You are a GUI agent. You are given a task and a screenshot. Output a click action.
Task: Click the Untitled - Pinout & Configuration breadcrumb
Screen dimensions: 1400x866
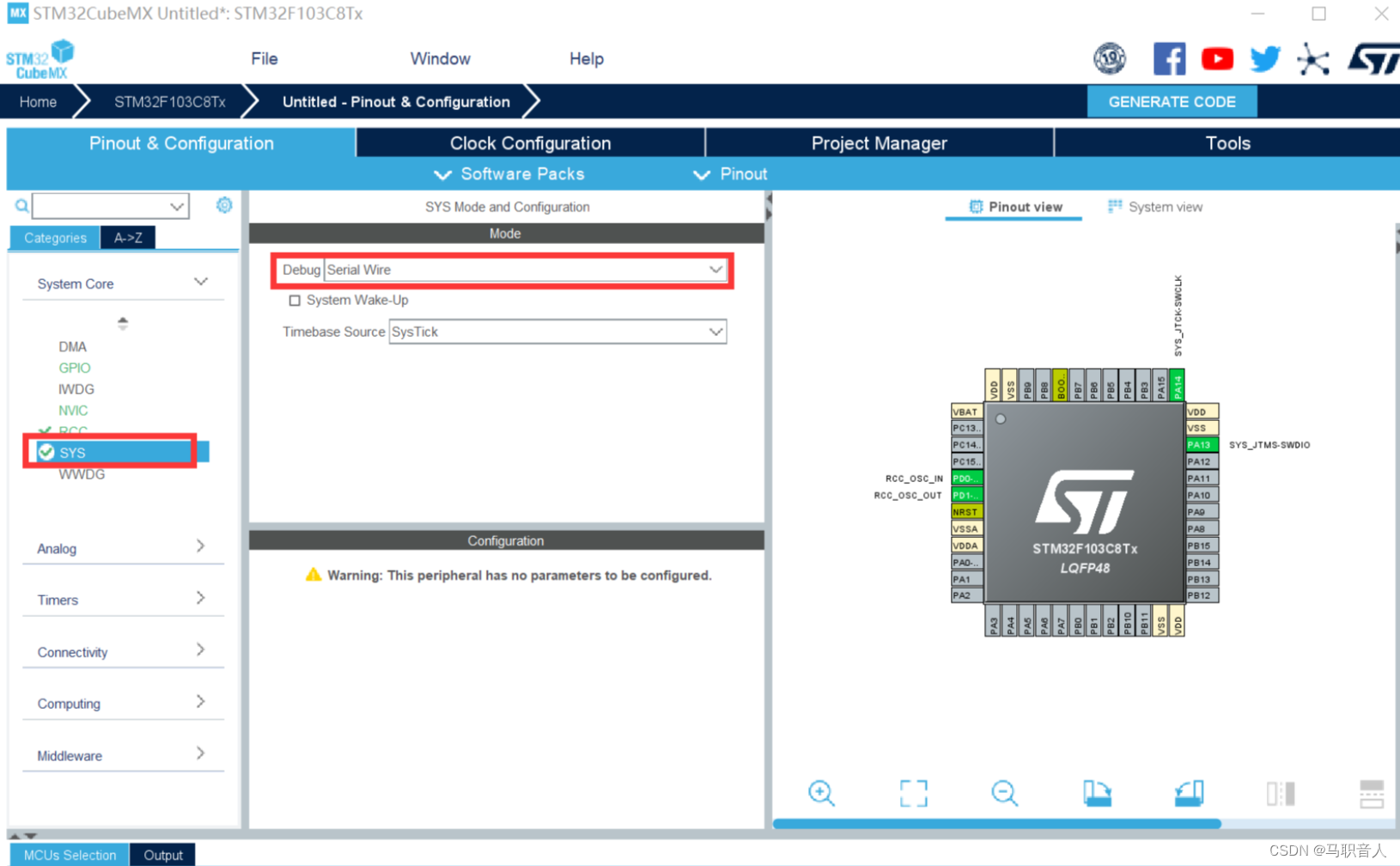coord(396,101)
